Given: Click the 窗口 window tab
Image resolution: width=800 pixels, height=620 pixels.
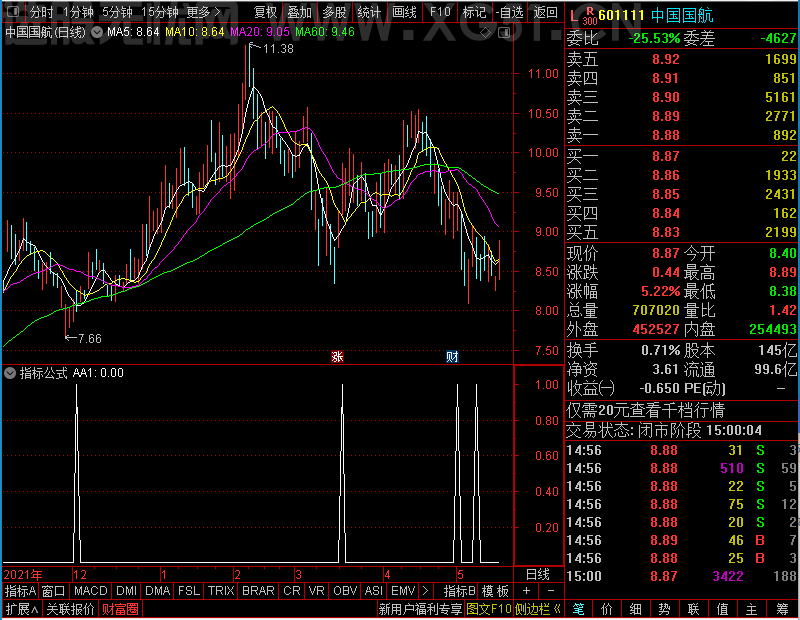Looking at the screenshot, I should click(54, 591).
